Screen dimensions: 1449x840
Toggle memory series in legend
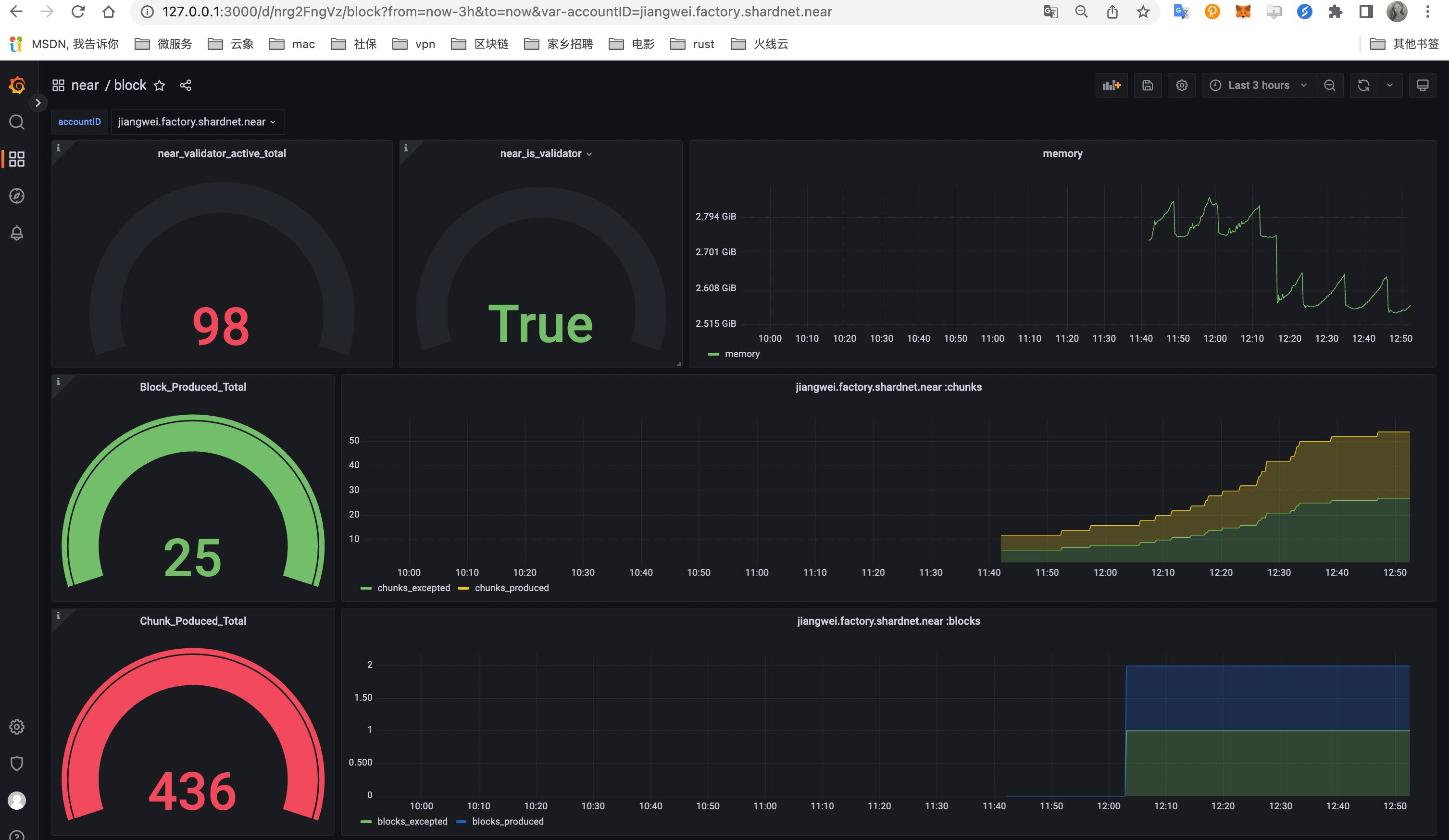coord(742,354)
